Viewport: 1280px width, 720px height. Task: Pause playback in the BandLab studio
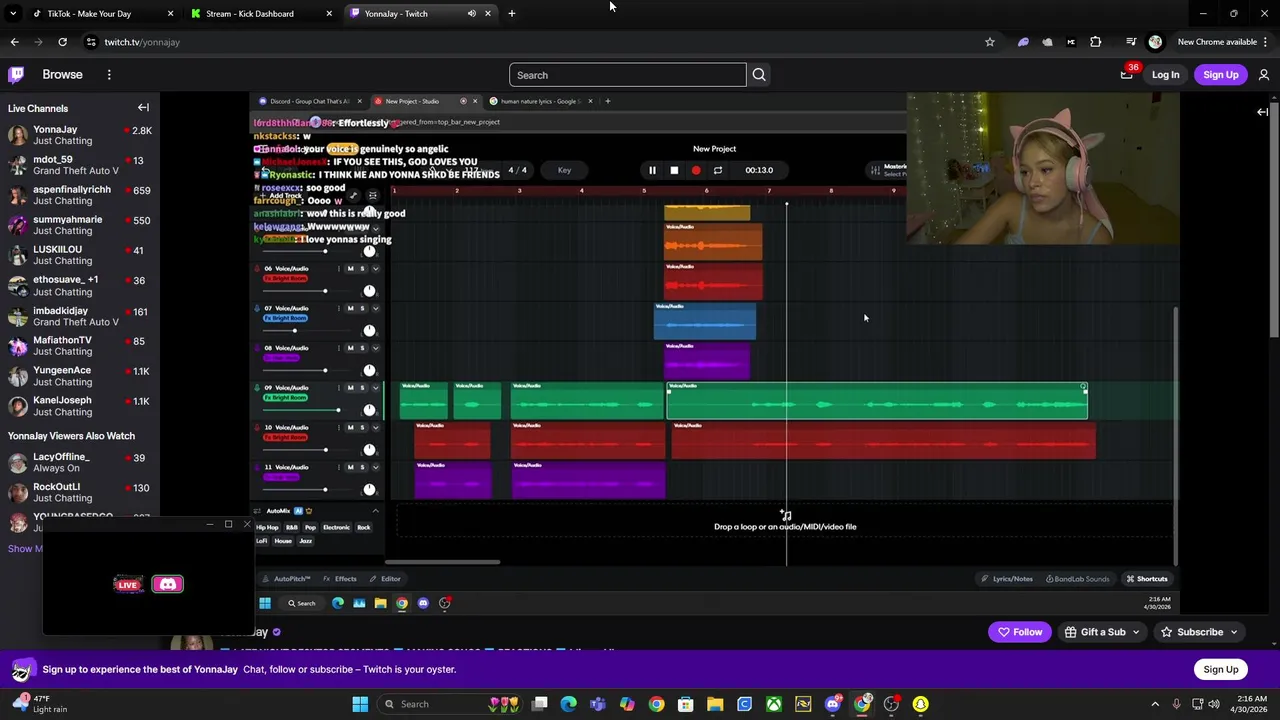(652, 170)
